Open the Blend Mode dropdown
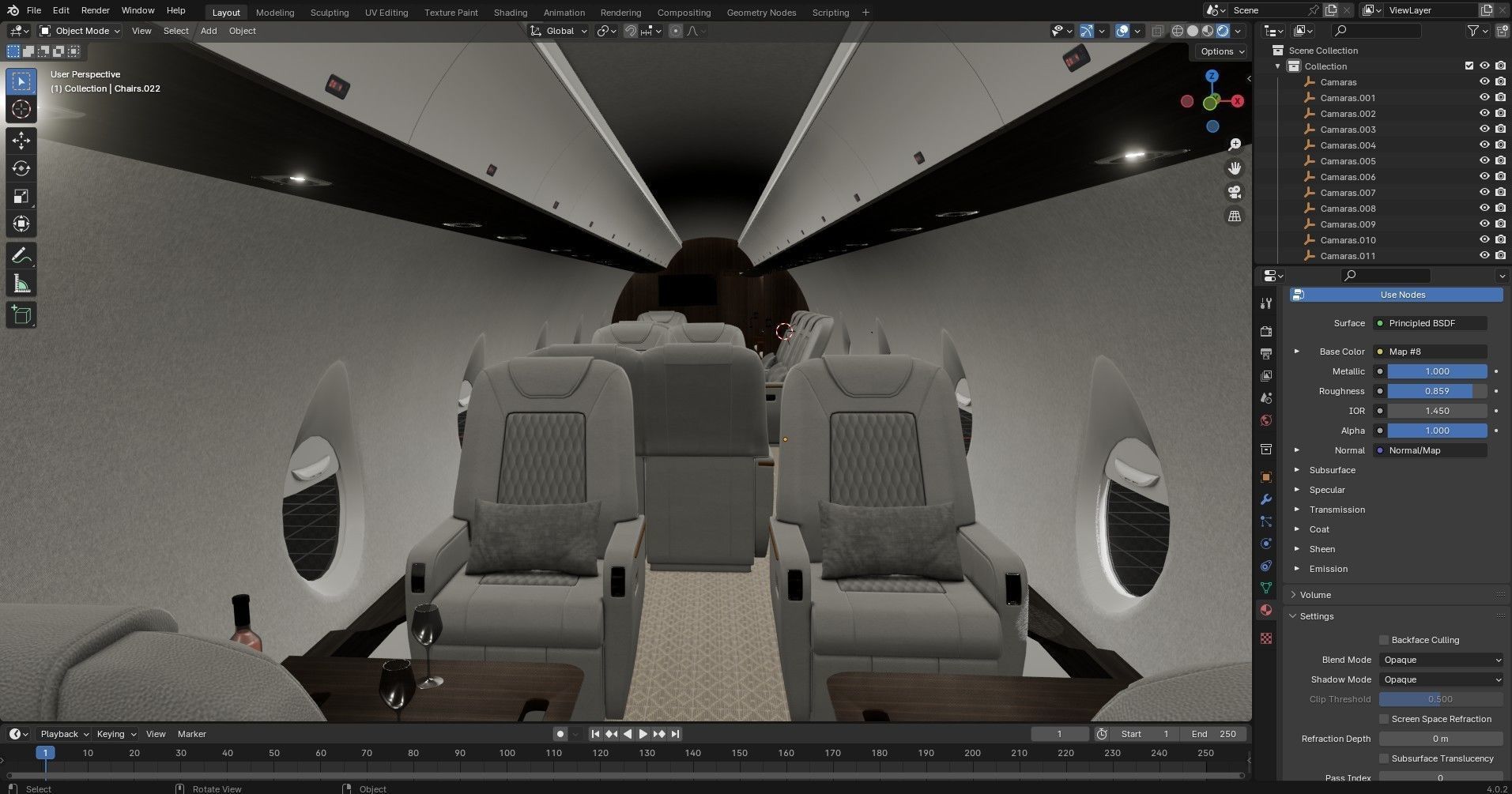The image size is (1512, 794). click(1441, 660)
